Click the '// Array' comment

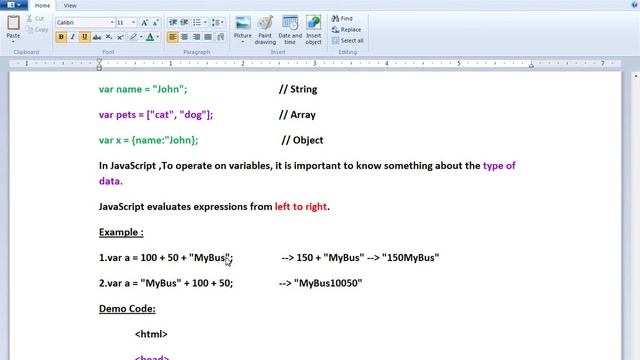pos(298,115)
